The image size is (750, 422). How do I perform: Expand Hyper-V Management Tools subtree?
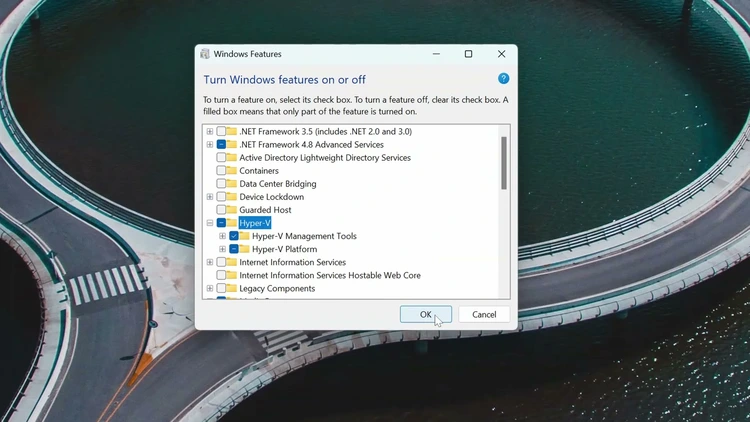pos(222,236)
